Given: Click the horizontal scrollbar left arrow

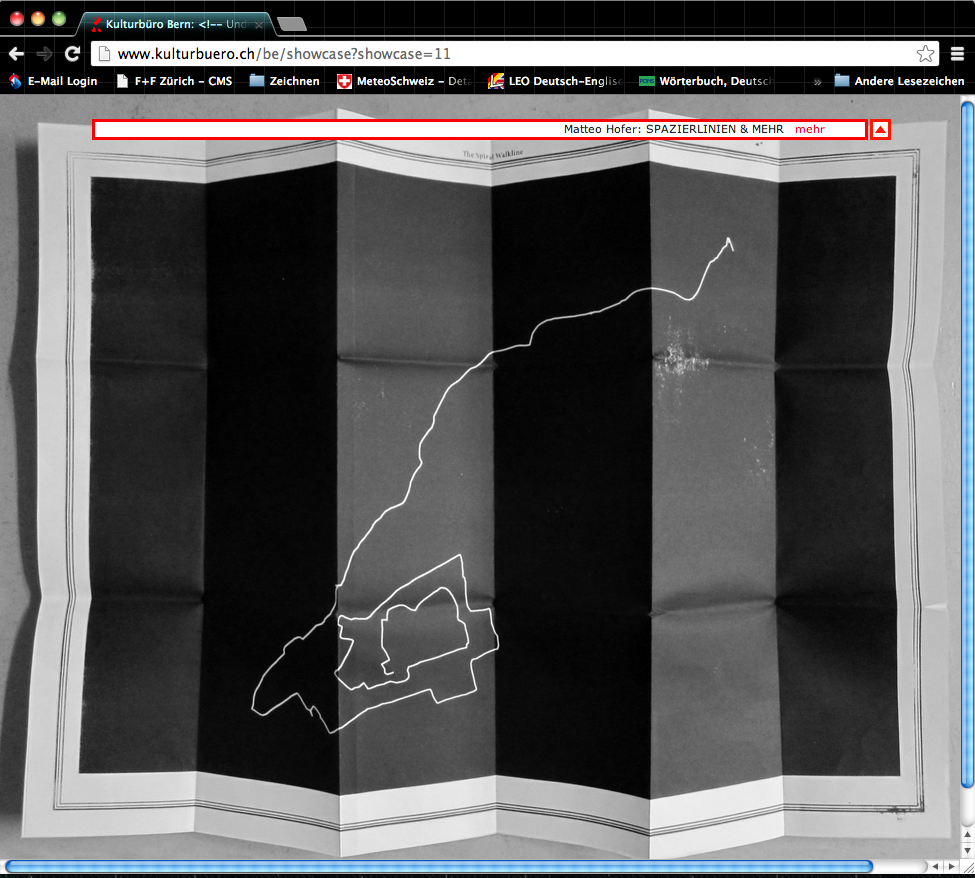Looking at the screenshot, I should point(936,866).
